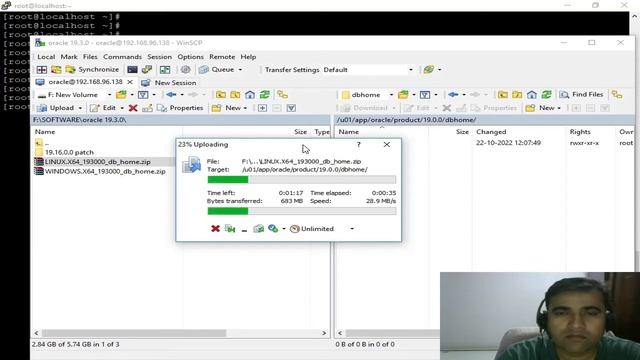
Task: Move the transfer to background queue
Action: click(258, 229)
